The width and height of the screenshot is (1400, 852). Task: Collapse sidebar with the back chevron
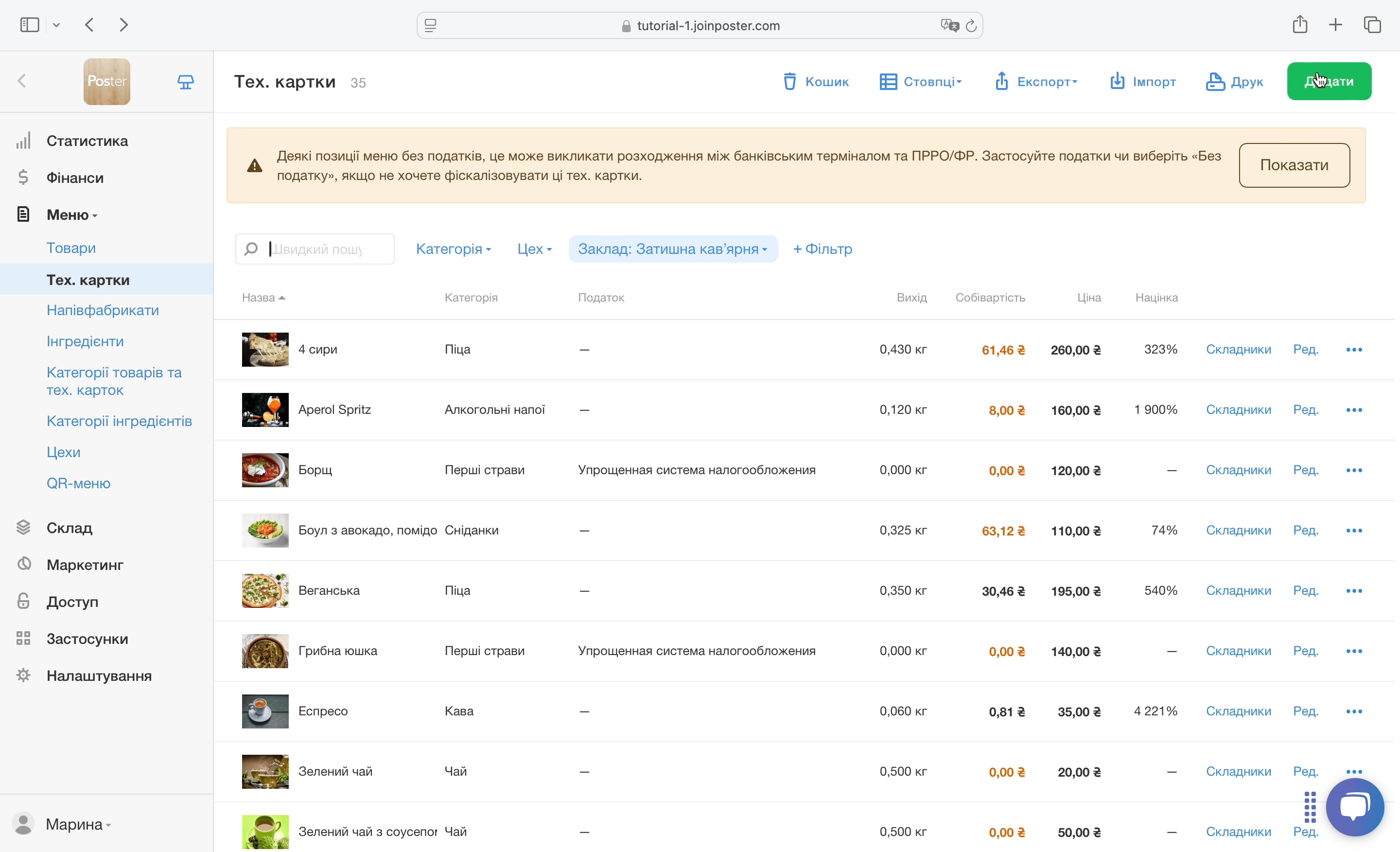click(22, 81)
